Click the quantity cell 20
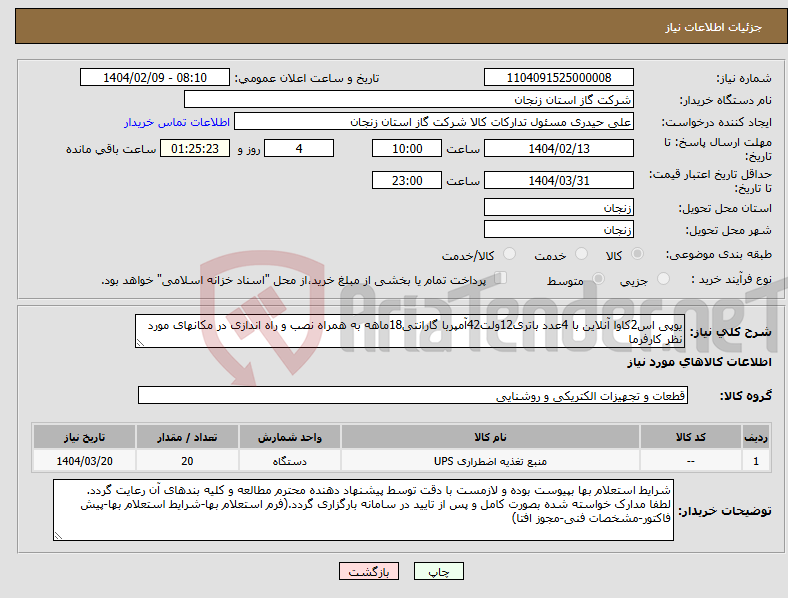Image resolution: width=788 pixels, height=598 pixels. pyautogui.click(x=187, y=461)
